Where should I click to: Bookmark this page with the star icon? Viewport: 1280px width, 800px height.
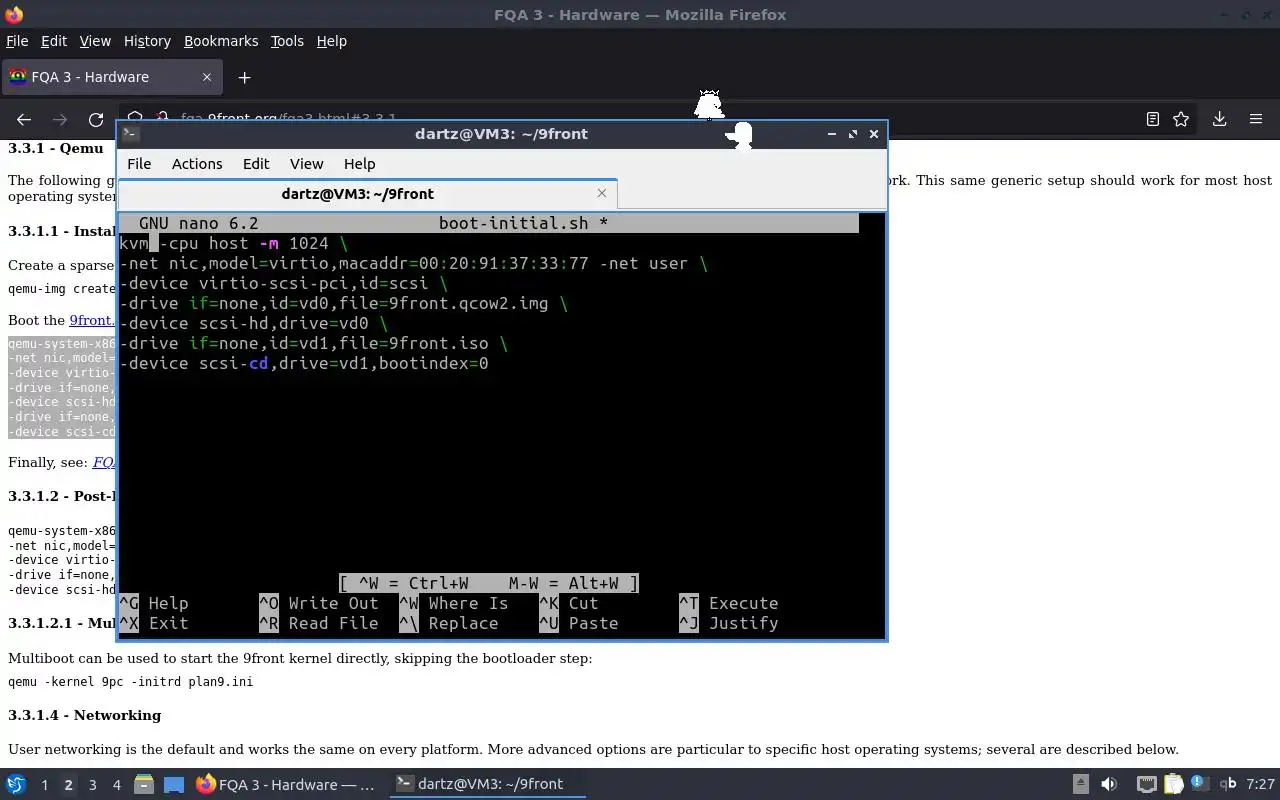point(1181,119)
